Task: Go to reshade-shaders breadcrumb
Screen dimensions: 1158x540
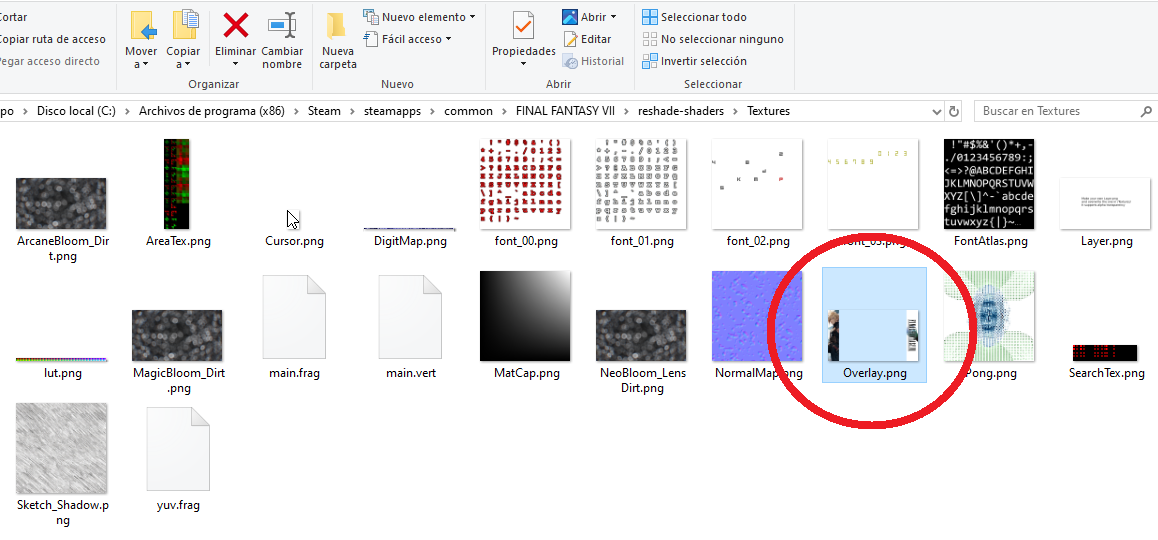Action: 682,112
